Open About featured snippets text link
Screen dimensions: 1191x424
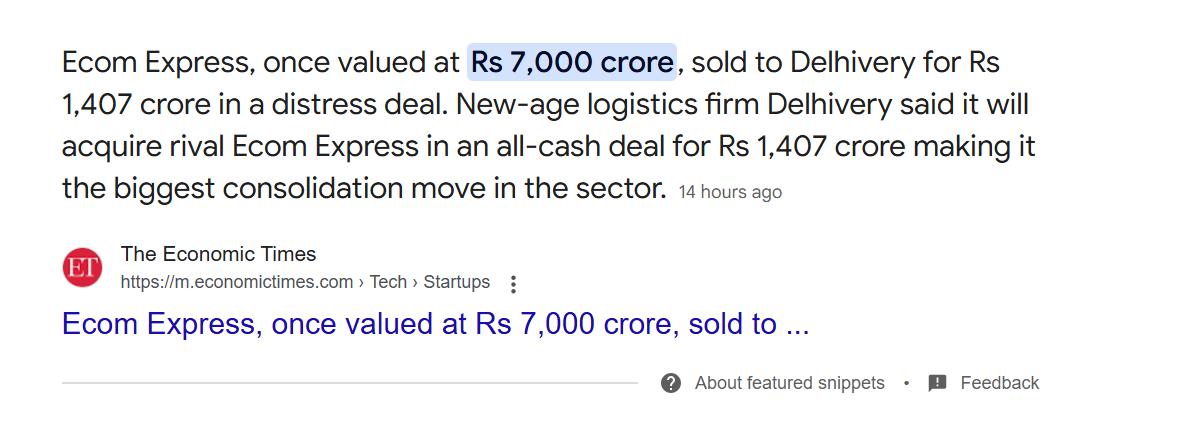[789, 383]
